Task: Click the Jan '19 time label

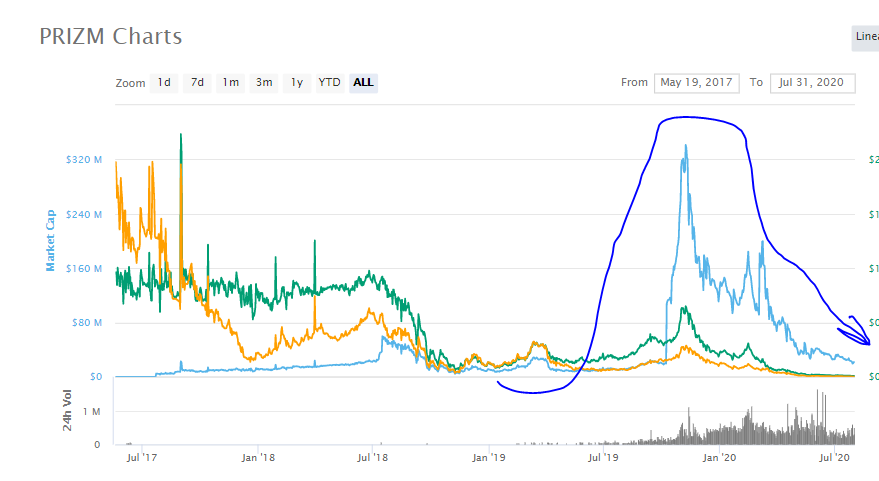Action: click(489, 457)
